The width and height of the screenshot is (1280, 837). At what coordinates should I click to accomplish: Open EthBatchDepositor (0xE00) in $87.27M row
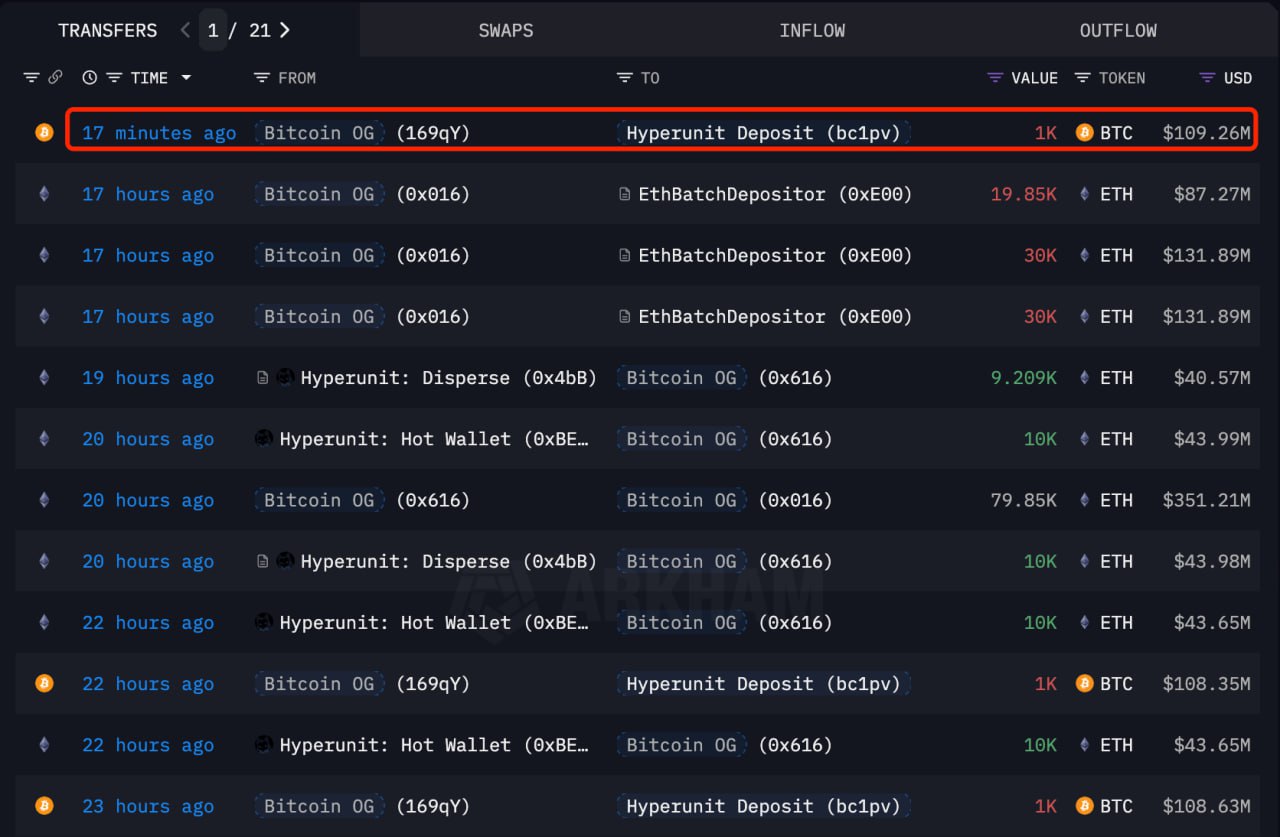[x=775, y=194]
